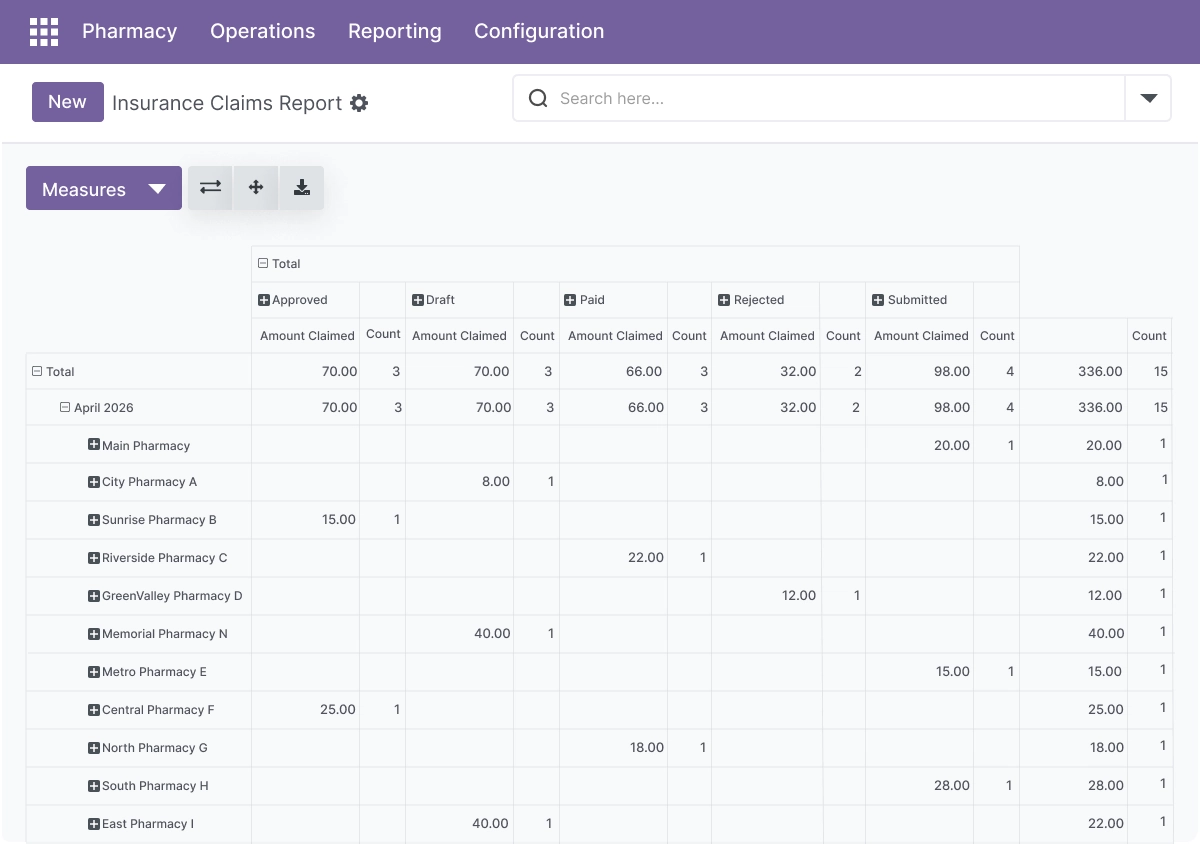Expand the Approved column header
Image resolution: width=1200 pixels, height=844 pixels.
[293, 300]
